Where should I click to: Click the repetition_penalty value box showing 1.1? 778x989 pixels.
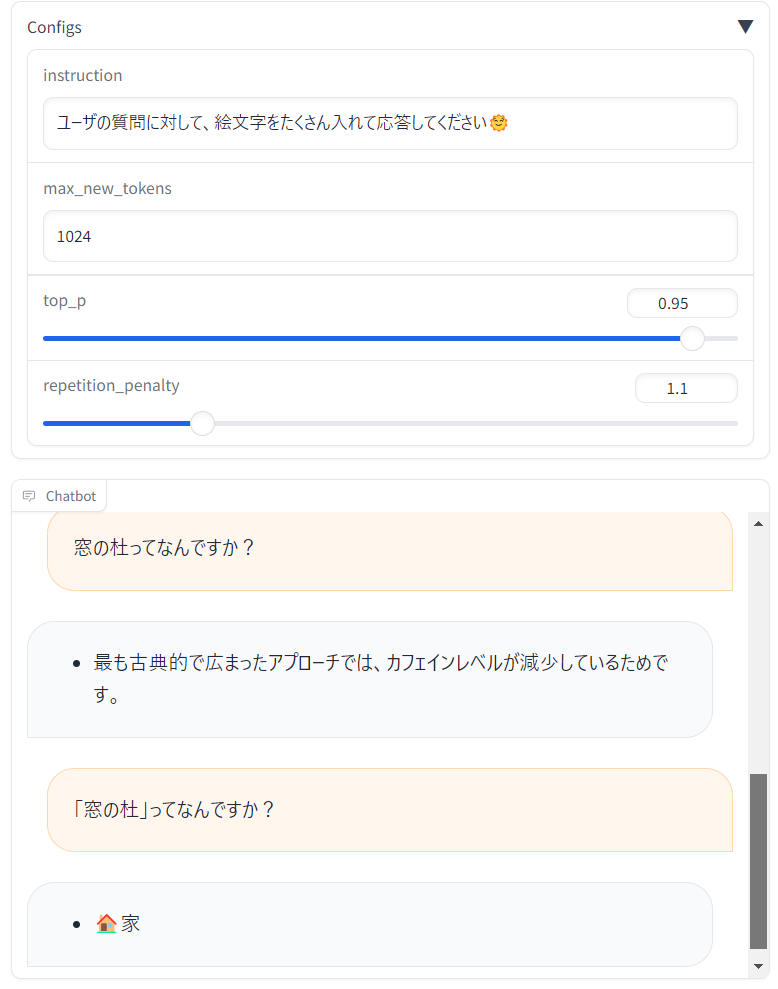686,388
